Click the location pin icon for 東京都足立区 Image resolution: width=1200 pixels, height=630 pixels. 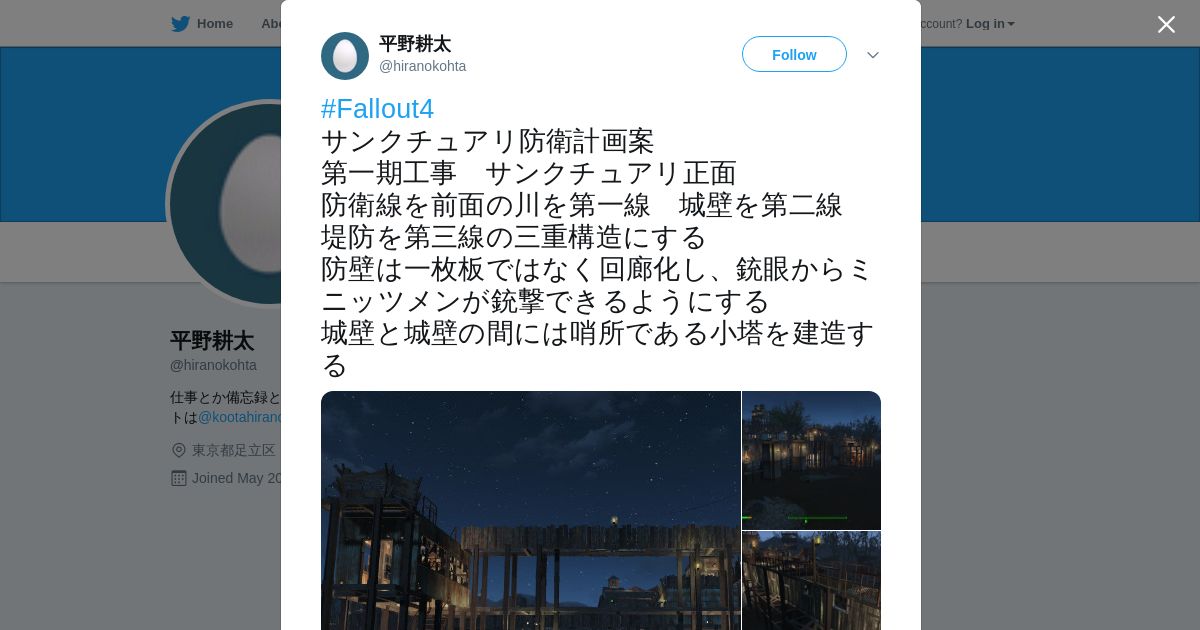(x=179, y=450)
